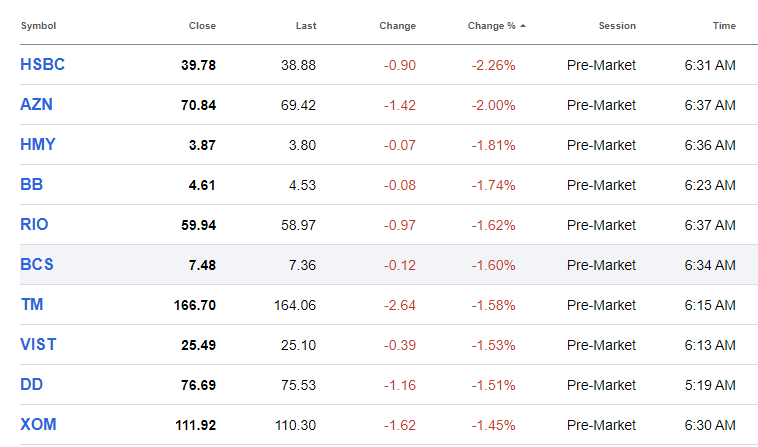Sort by Change column header
Screen dimensions: 758x447
[x=397, y=25]
